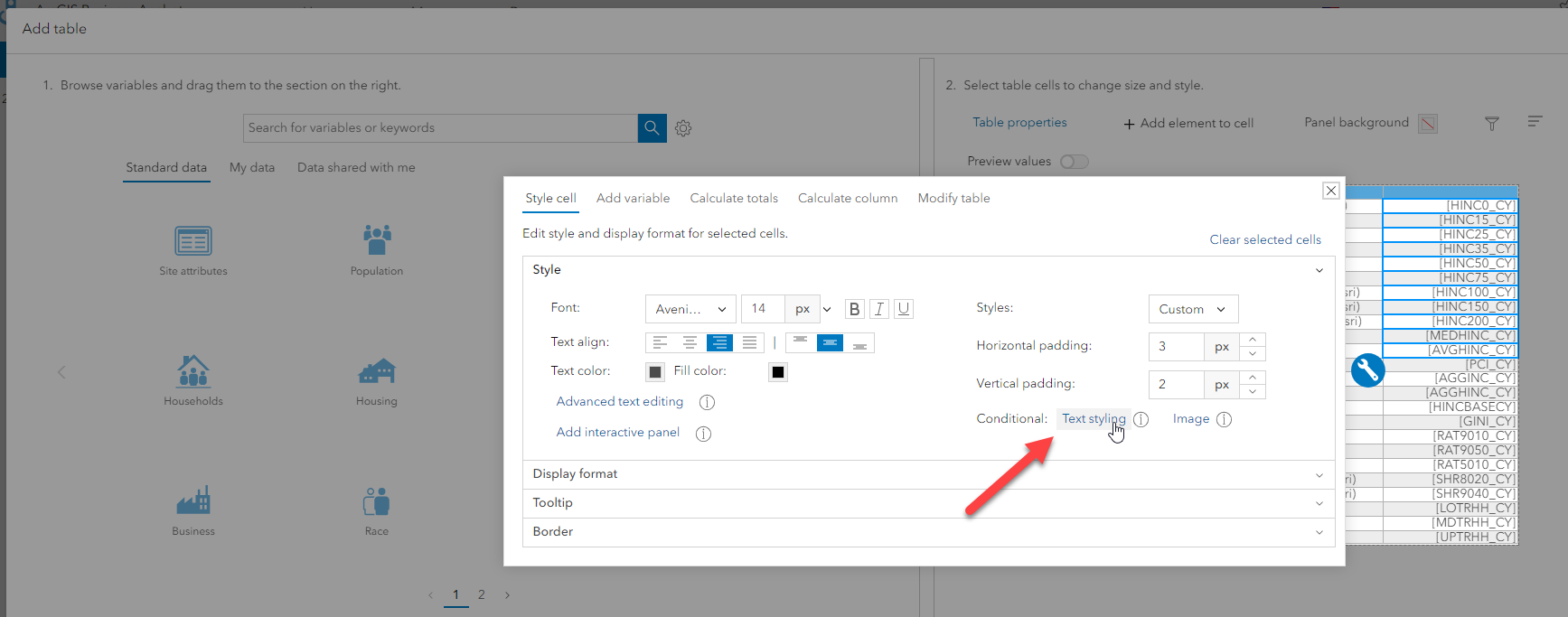Open the Styles dropdown set to Custom
Image resolution: width=1568 pixels, height=617 pixels.
(x=1192, y=309)
